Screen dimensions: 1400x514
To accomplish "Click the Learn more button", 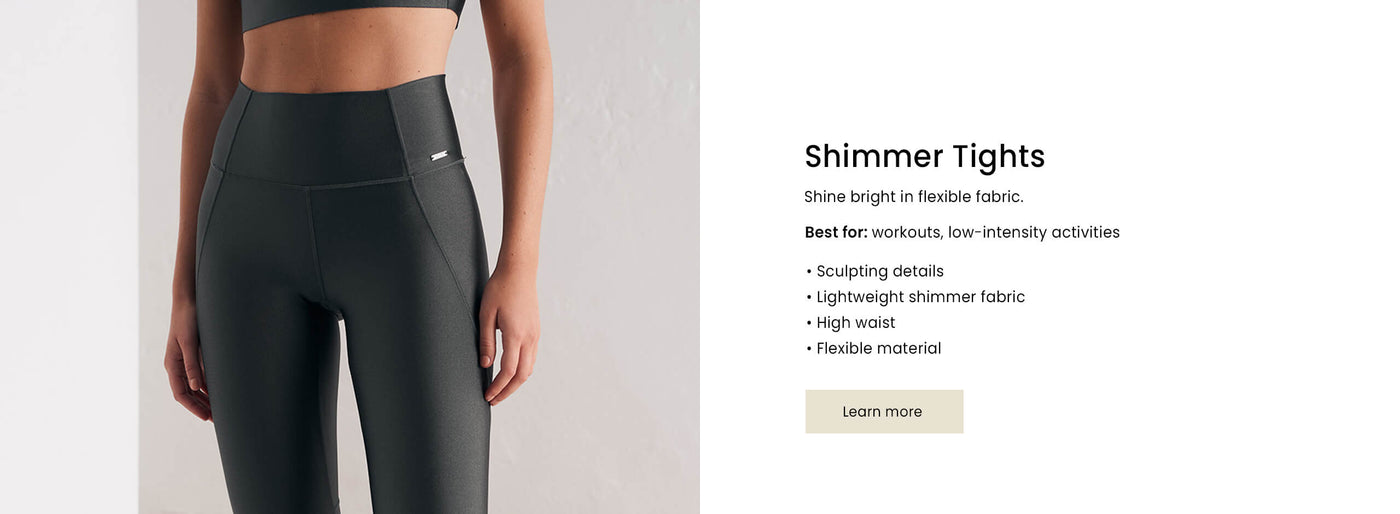I will pyautogui.click(x=884, y=411).
